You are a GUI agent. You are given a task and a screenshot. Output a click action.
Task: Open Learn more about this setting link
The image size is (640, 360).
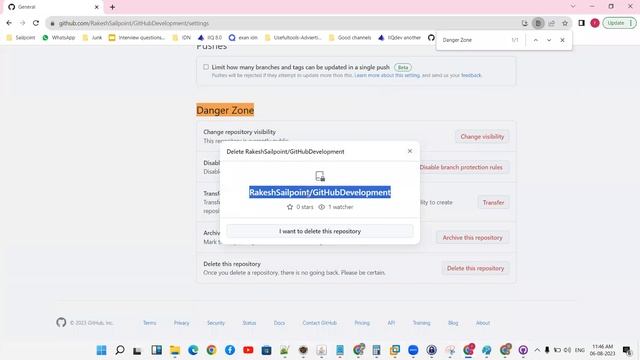(387, 76)
